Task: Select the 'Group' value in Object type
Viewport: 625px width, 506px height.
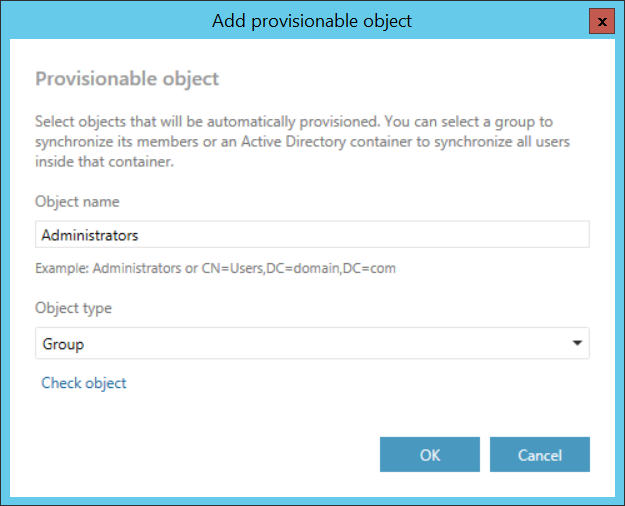Action: (x=63, y=344)
